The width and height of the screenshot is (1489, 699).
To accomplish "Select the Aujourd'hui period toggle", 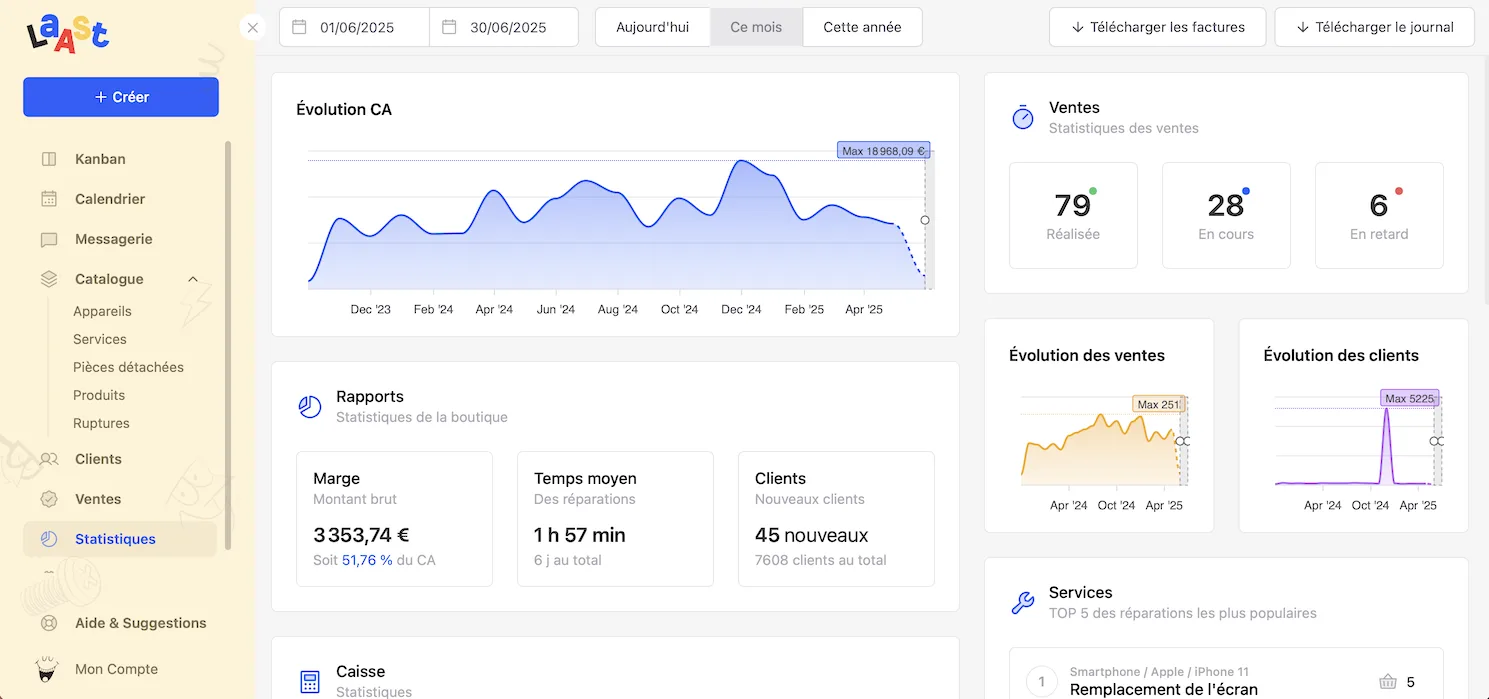I will (x=653, y=27).
